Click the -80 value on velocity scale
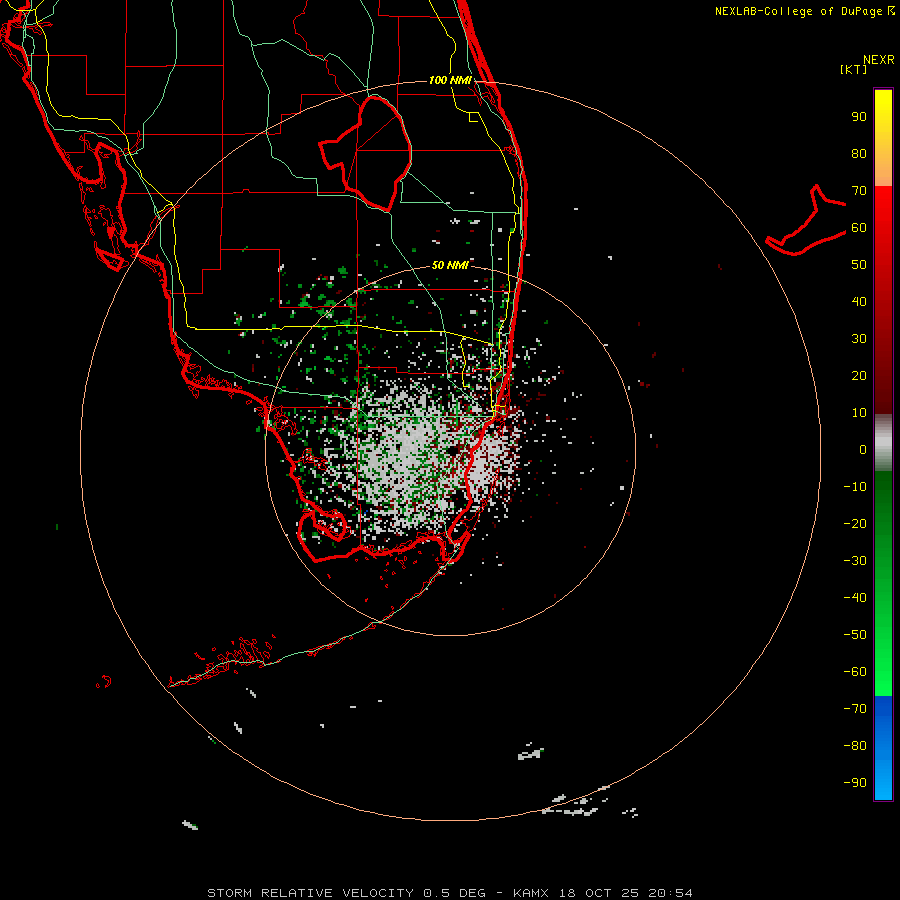This screenshot has width=900, height=900. 855,746
